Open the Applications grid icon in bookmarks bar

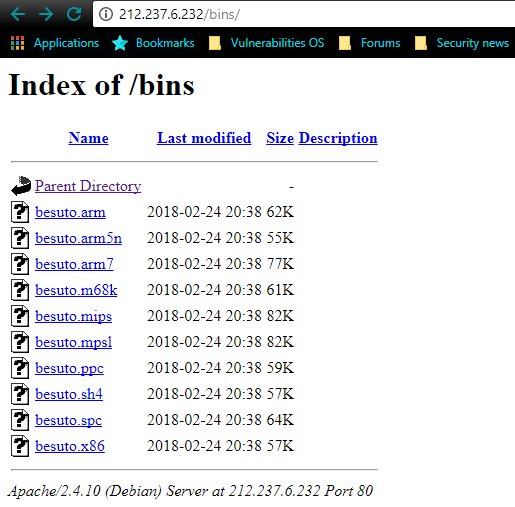17,43
